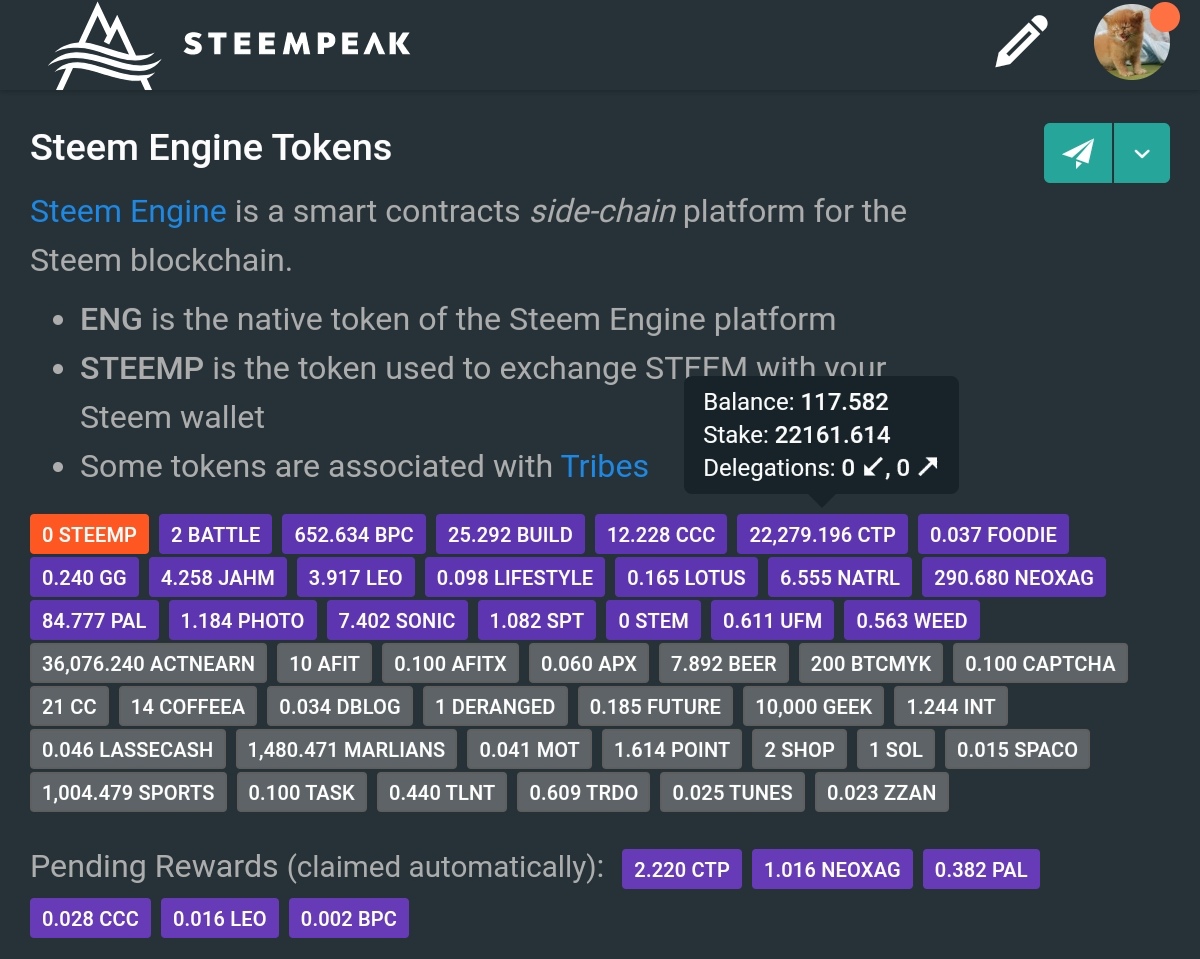Select the pending 1.016 NEOXAG reward

[x=832, y=869]
